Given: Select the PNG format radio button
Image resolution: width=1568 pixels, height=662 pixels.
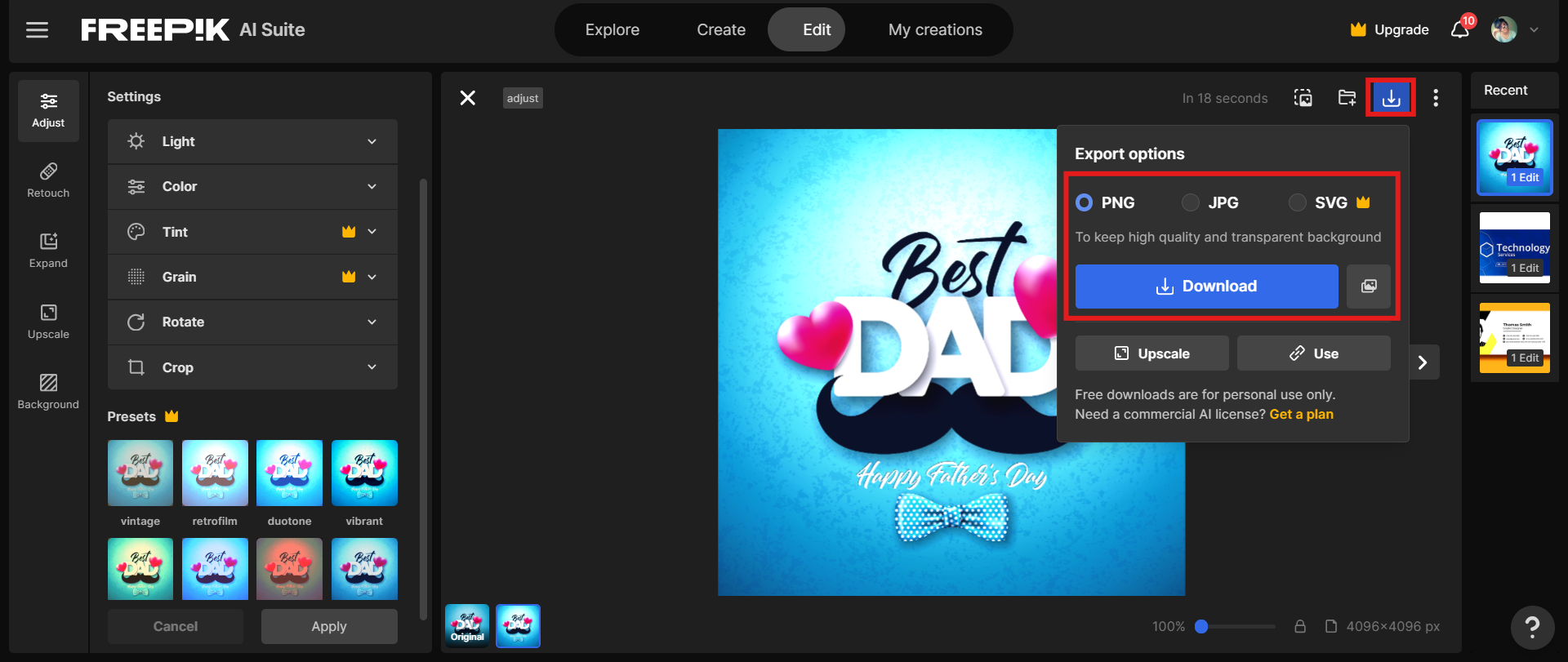Looking at the screenshot, I should point(1084,202).
